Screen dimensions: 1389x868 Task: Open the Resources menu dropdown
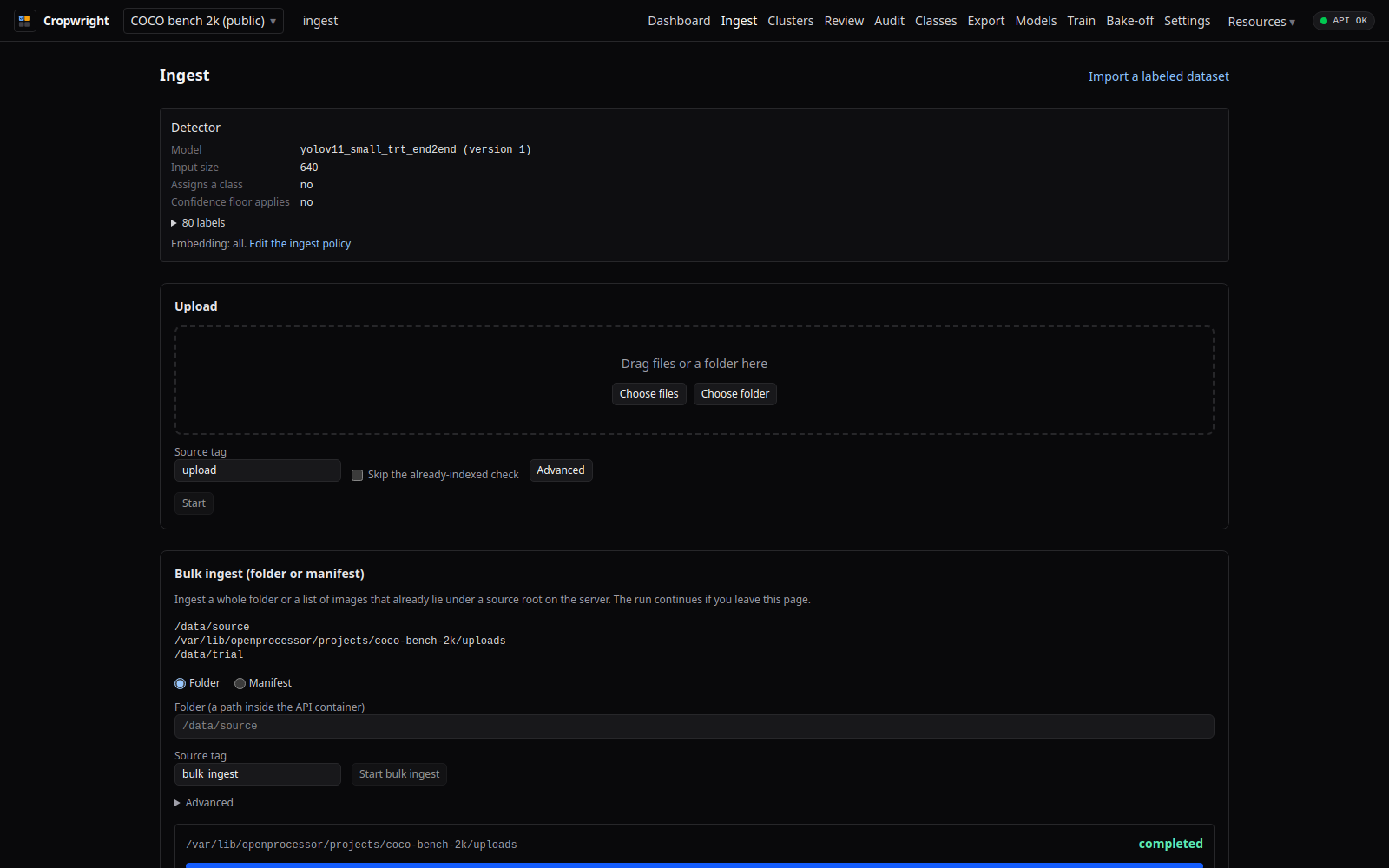pyautogui.click(x=1261, y=22)
